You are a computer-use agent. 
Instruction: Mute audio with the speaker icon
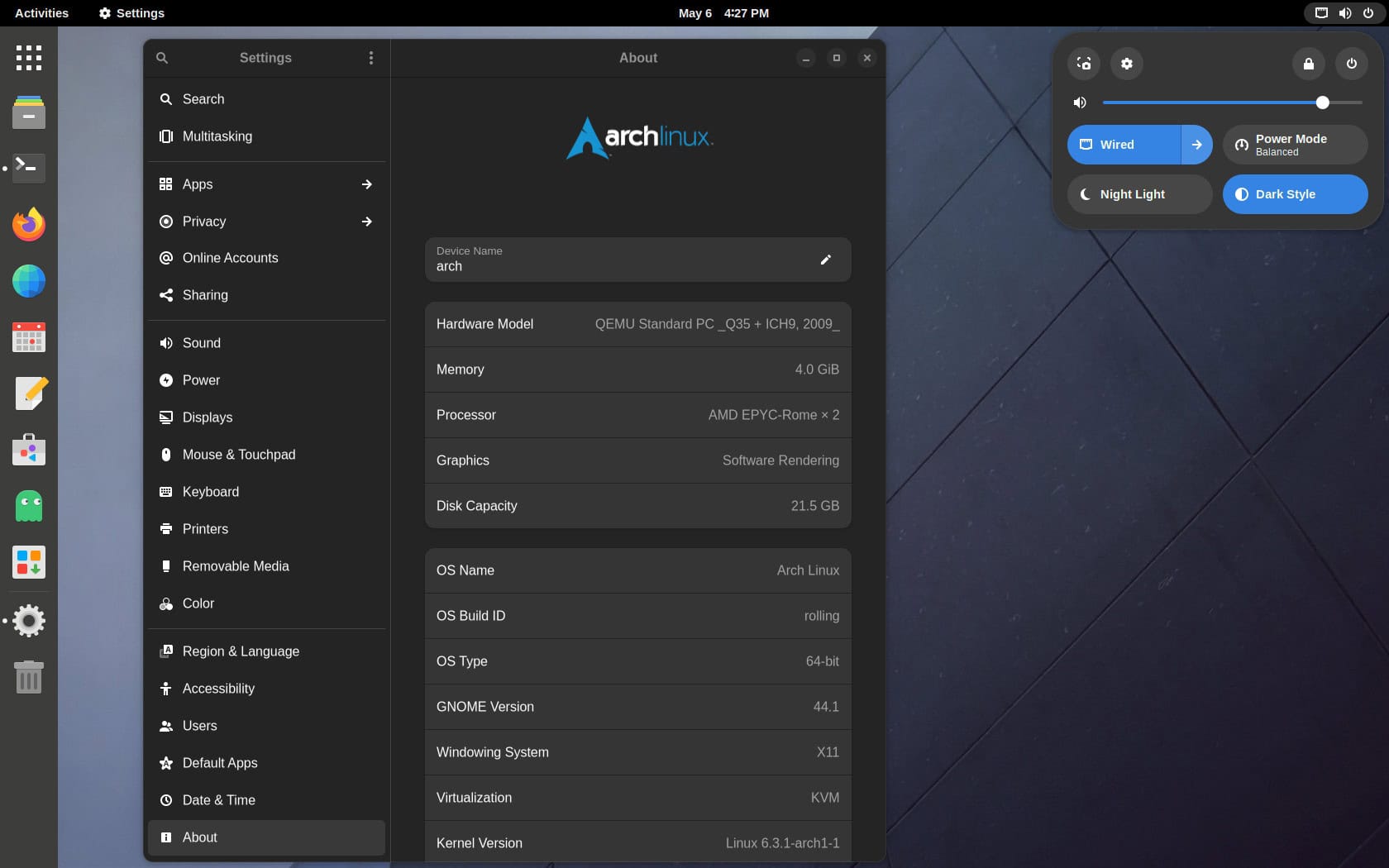[x=1079, y=103]
